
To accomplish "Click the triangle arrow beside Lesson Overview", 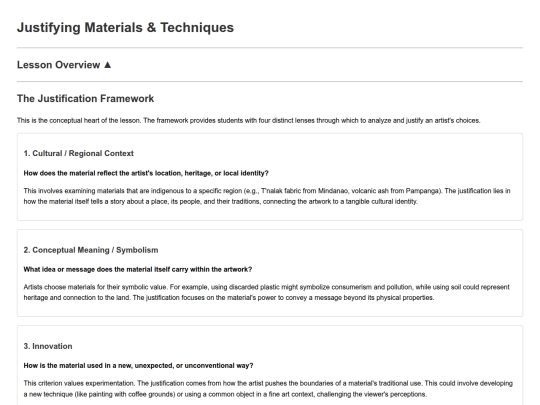I will pyautogui.click(x=107, y=65).
